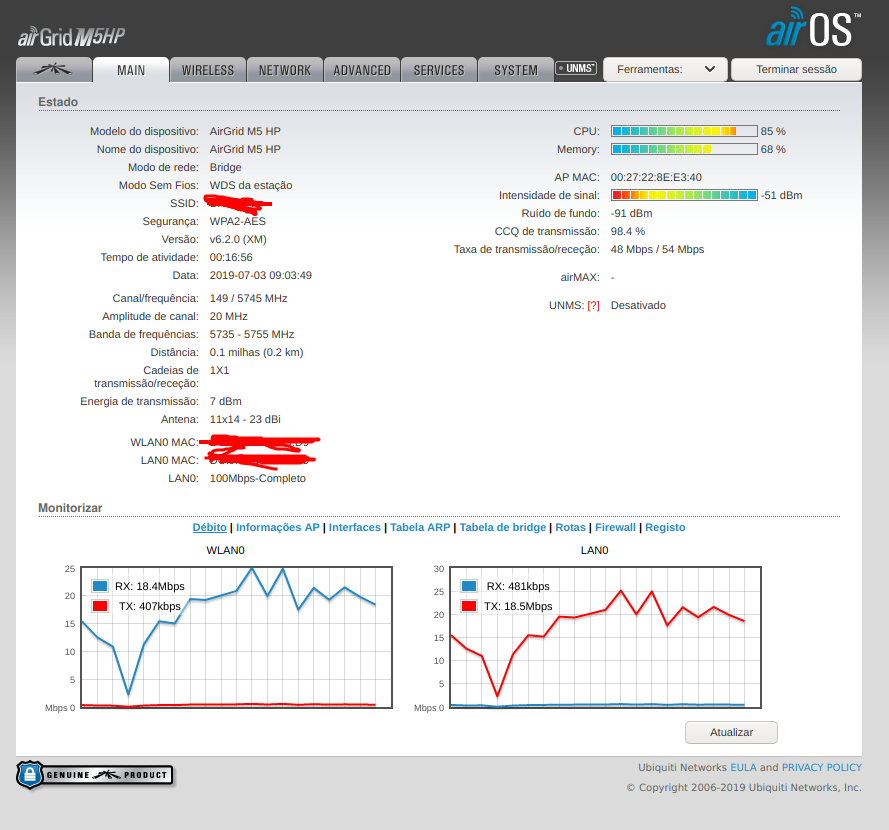Click the CPU percentage 85 %
The width and height of the screenshot is (889, 830).
pos(773,131)
